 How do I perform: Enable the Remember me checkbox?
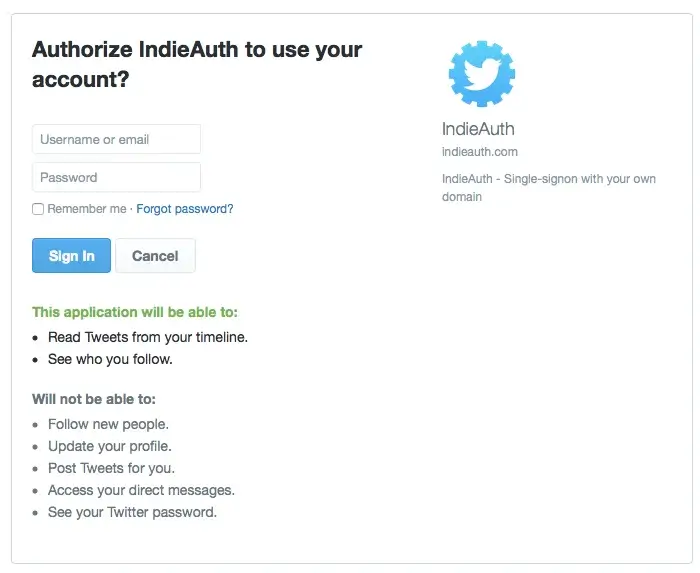pyautogui.click(x=38, y=209)
